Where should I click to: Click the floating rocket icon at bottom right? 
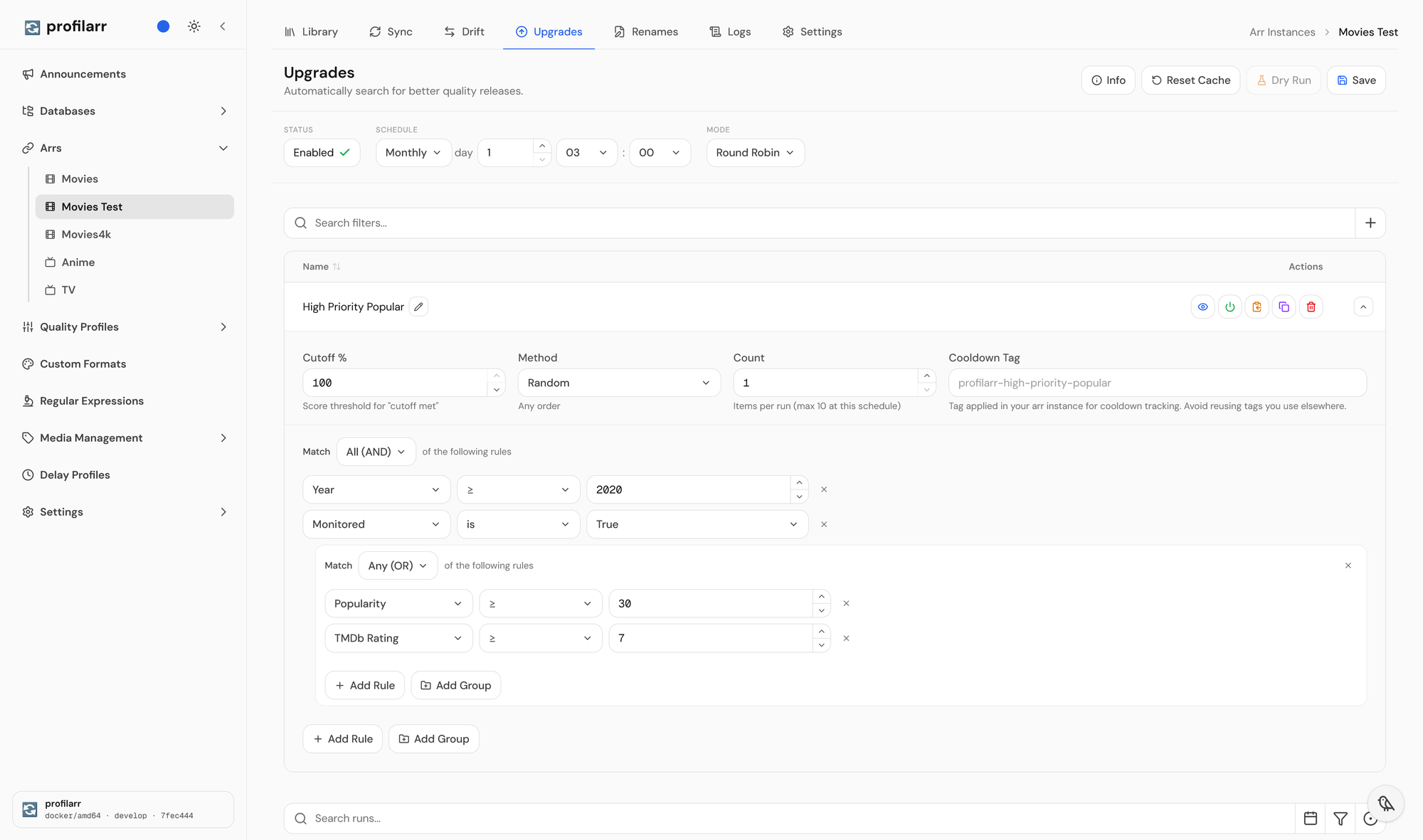coord(1385,804)
